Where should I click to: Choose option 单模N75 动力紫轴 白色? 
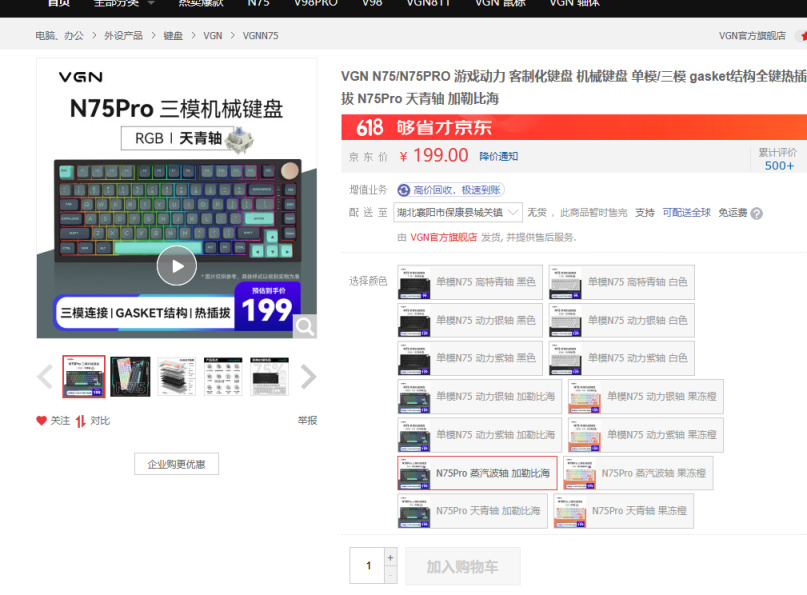tap(622, 358)
